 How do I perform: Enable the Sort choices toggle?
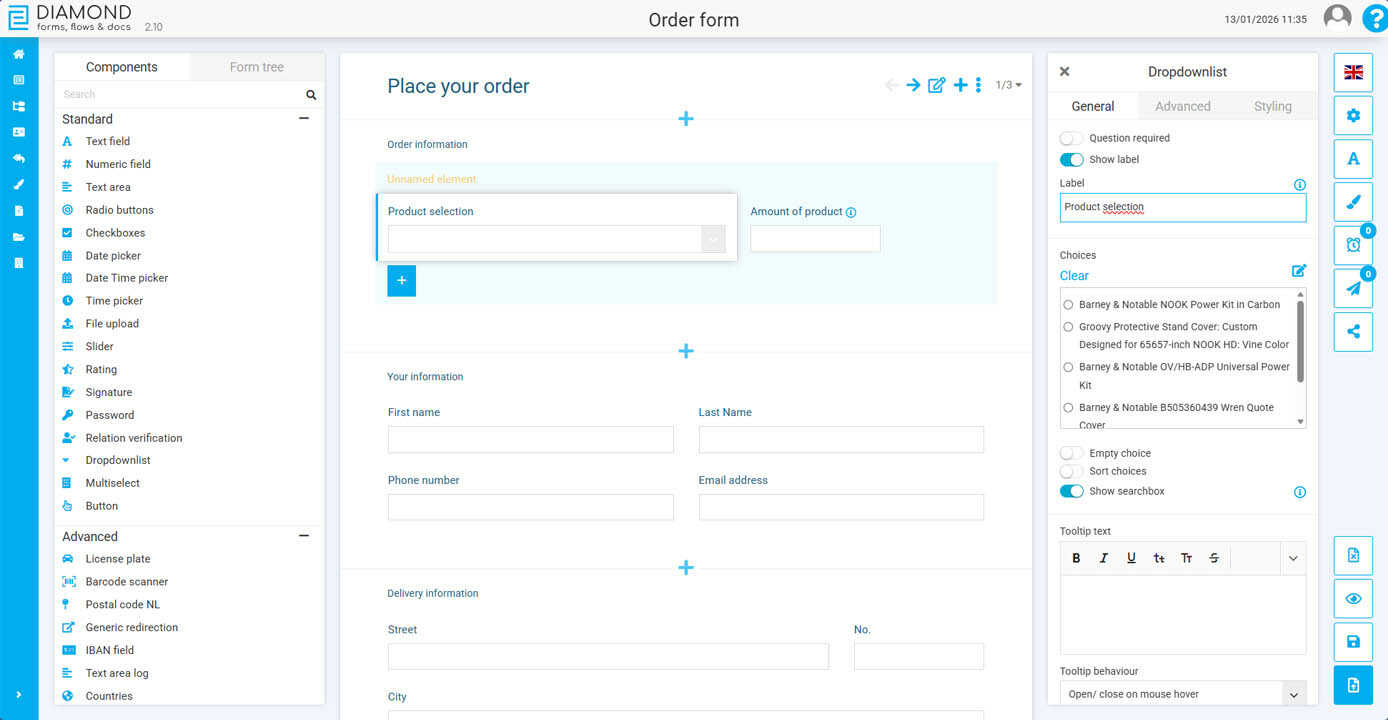1071,471
